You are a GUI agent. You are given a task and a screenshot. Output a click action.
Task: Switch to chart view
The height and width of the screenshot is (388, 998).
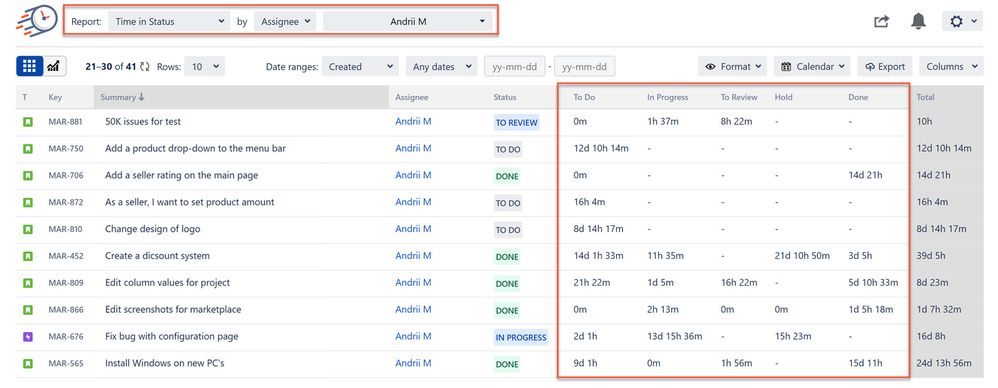coord(55,66)
